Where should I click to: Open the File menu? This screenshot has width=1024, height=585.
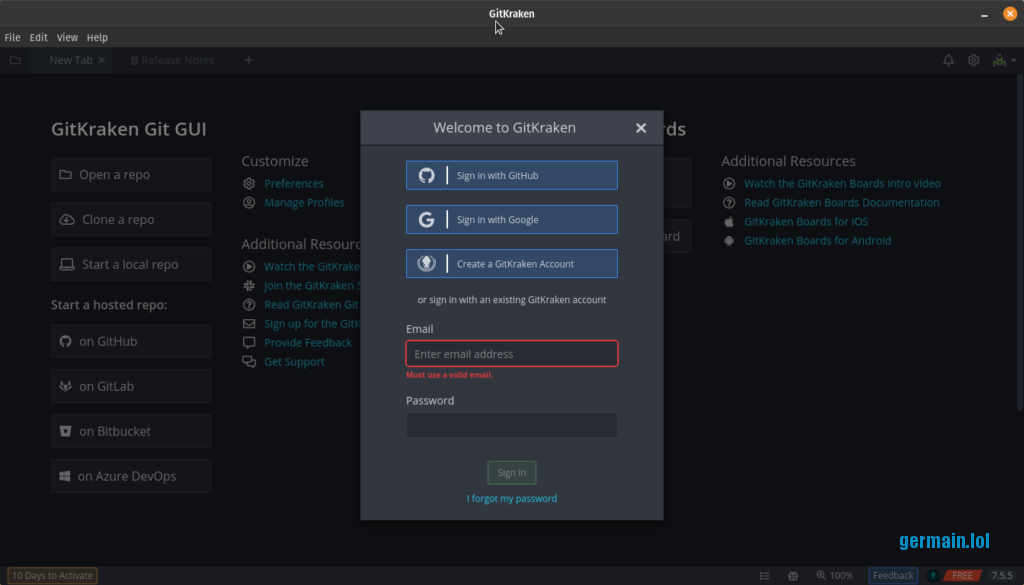[x=12, y=37]
